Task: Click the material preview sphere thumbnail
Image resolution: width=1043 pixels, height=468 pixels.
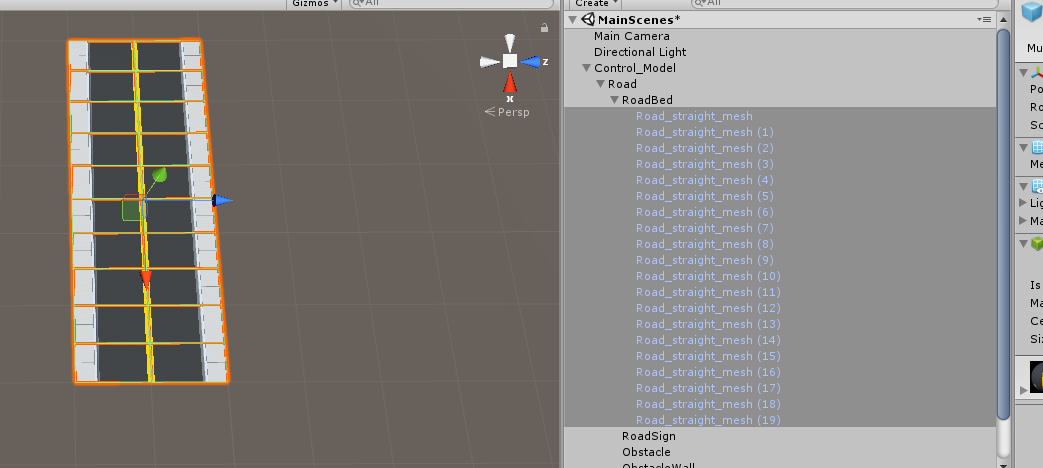Action: point(1036,376)
